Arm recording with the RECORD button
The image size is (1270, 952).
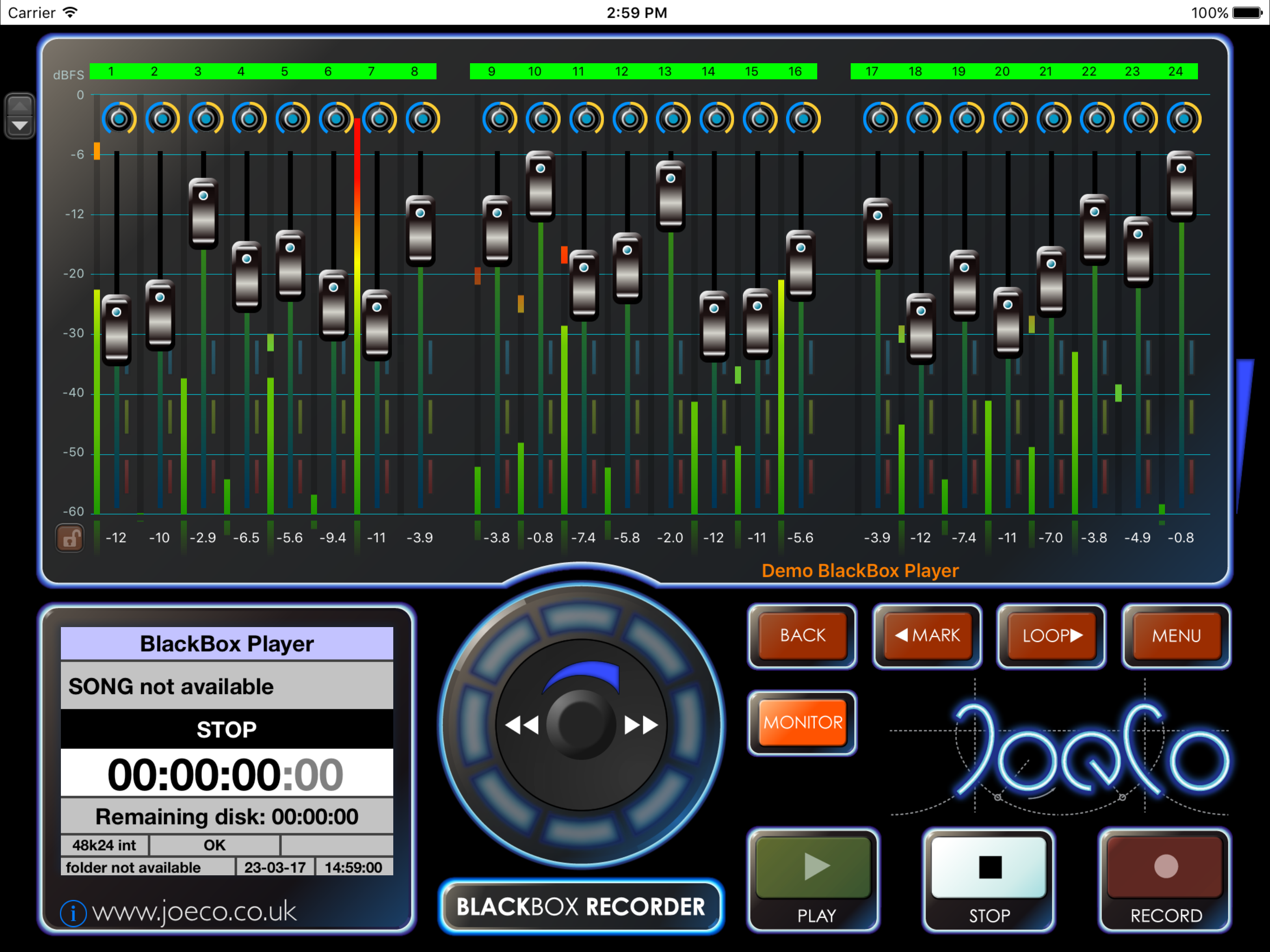1164,880
